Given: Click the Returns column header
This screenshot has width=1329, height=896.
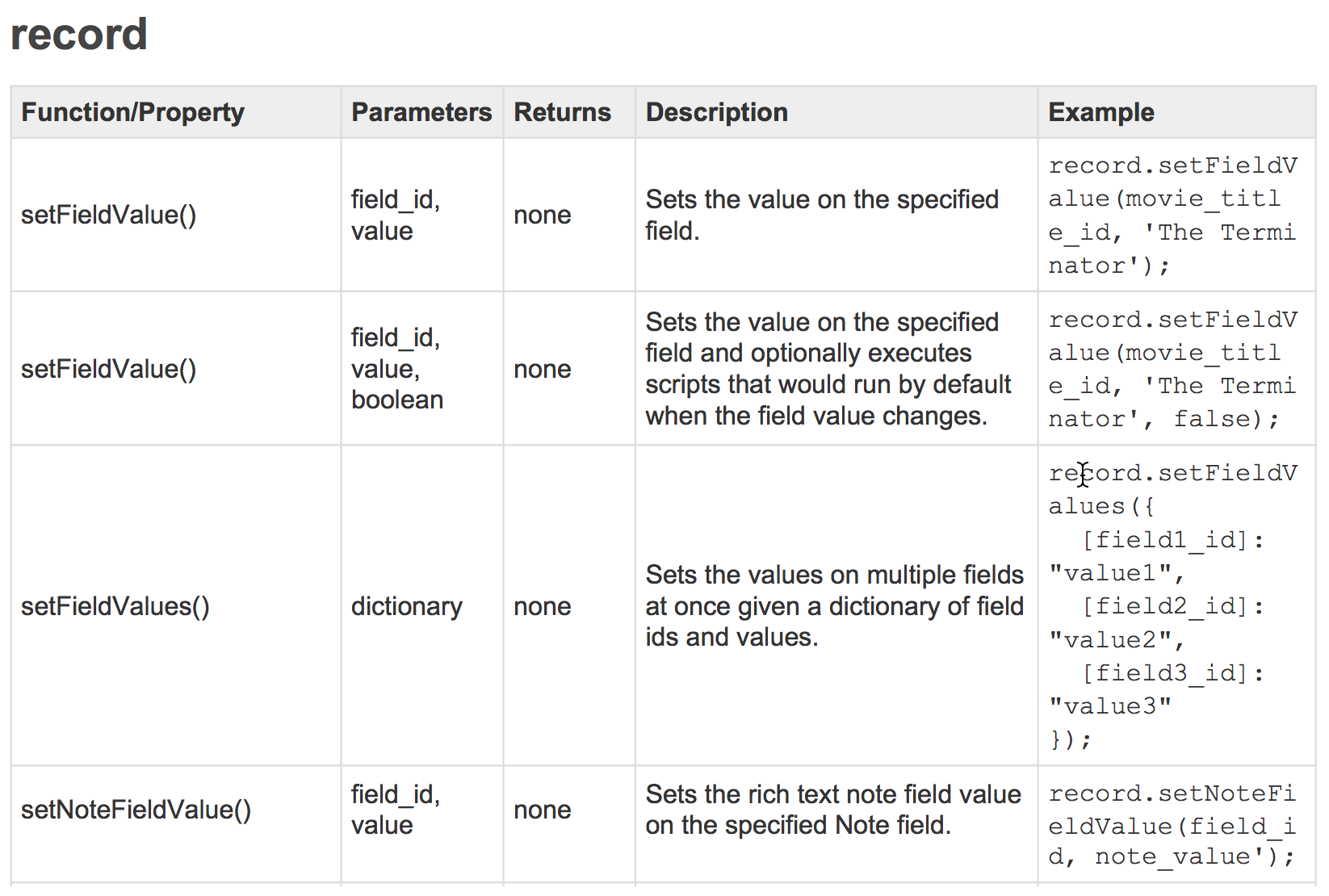Looking at the screenshot, I should [x=562, y=112].
